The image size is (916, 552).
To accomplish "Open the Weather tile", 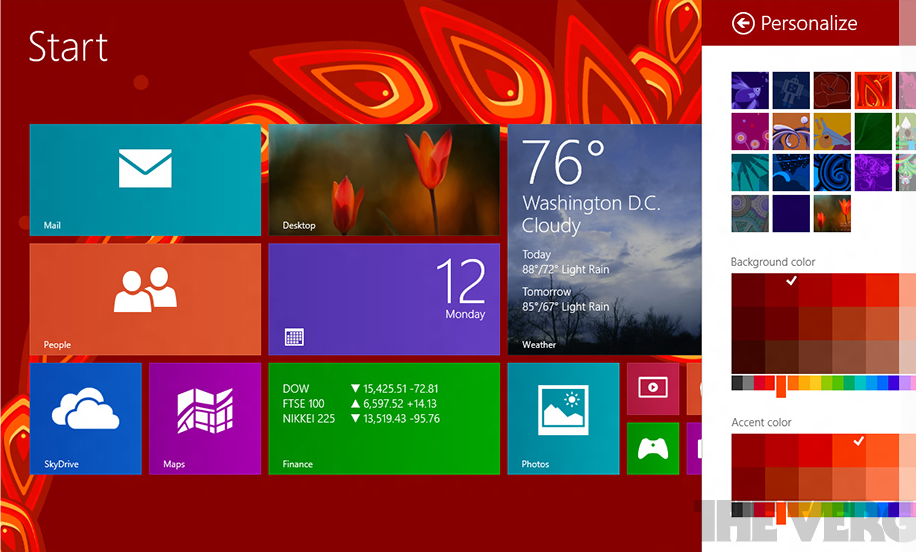I will coord(604,239).
